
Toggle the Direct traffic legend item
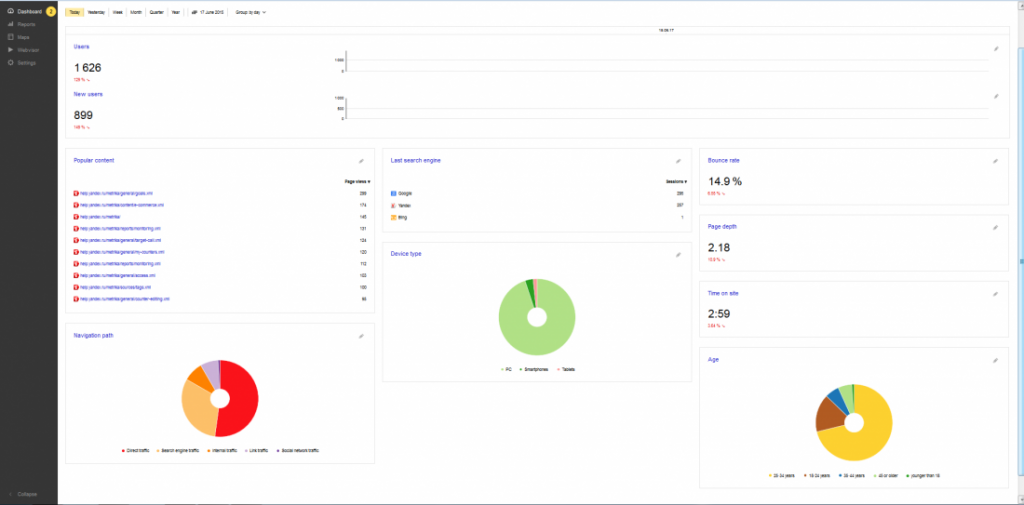136,451
